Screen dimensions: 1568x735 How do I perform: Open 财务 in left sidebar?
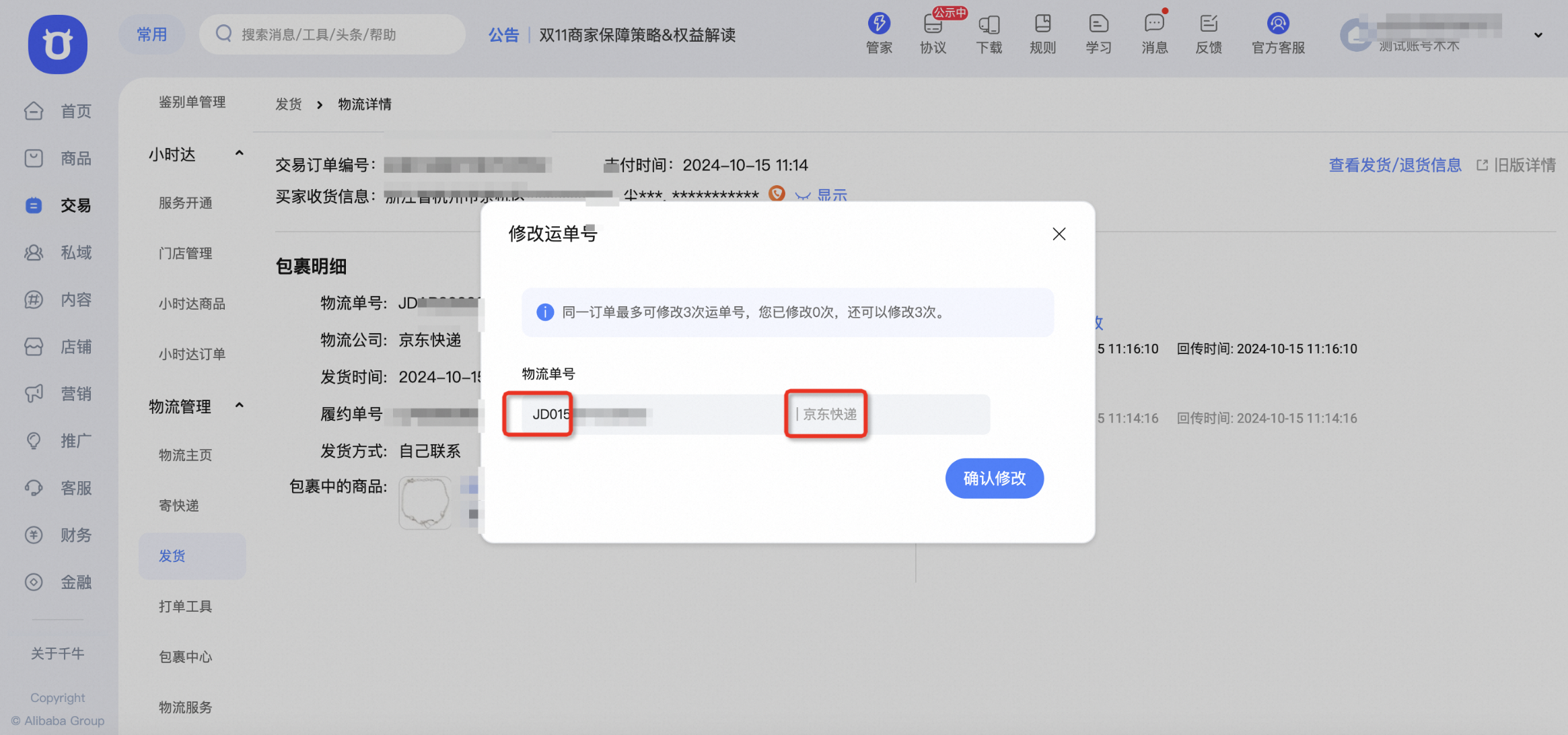tap(58, 535)
